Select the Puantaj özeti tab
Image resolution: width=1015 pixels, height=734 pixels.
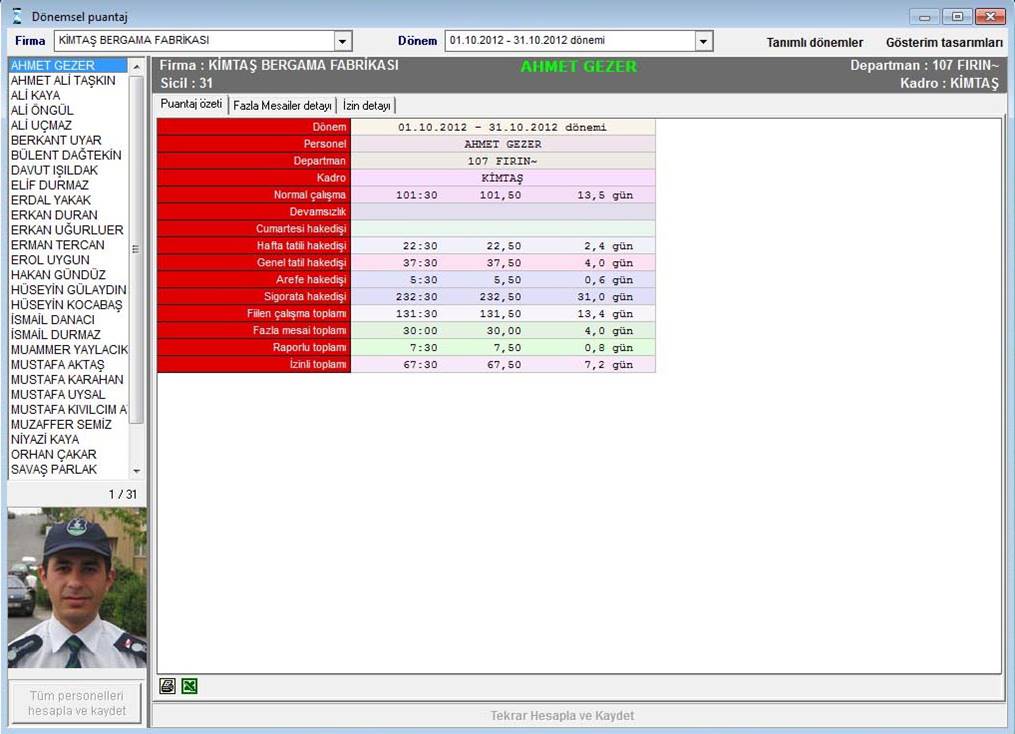(191, 105)
